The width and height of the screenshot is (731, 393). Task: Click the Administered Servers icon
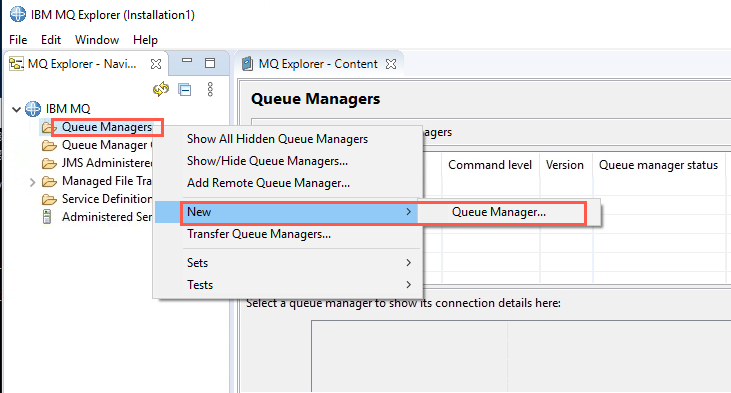click(47, 217)
